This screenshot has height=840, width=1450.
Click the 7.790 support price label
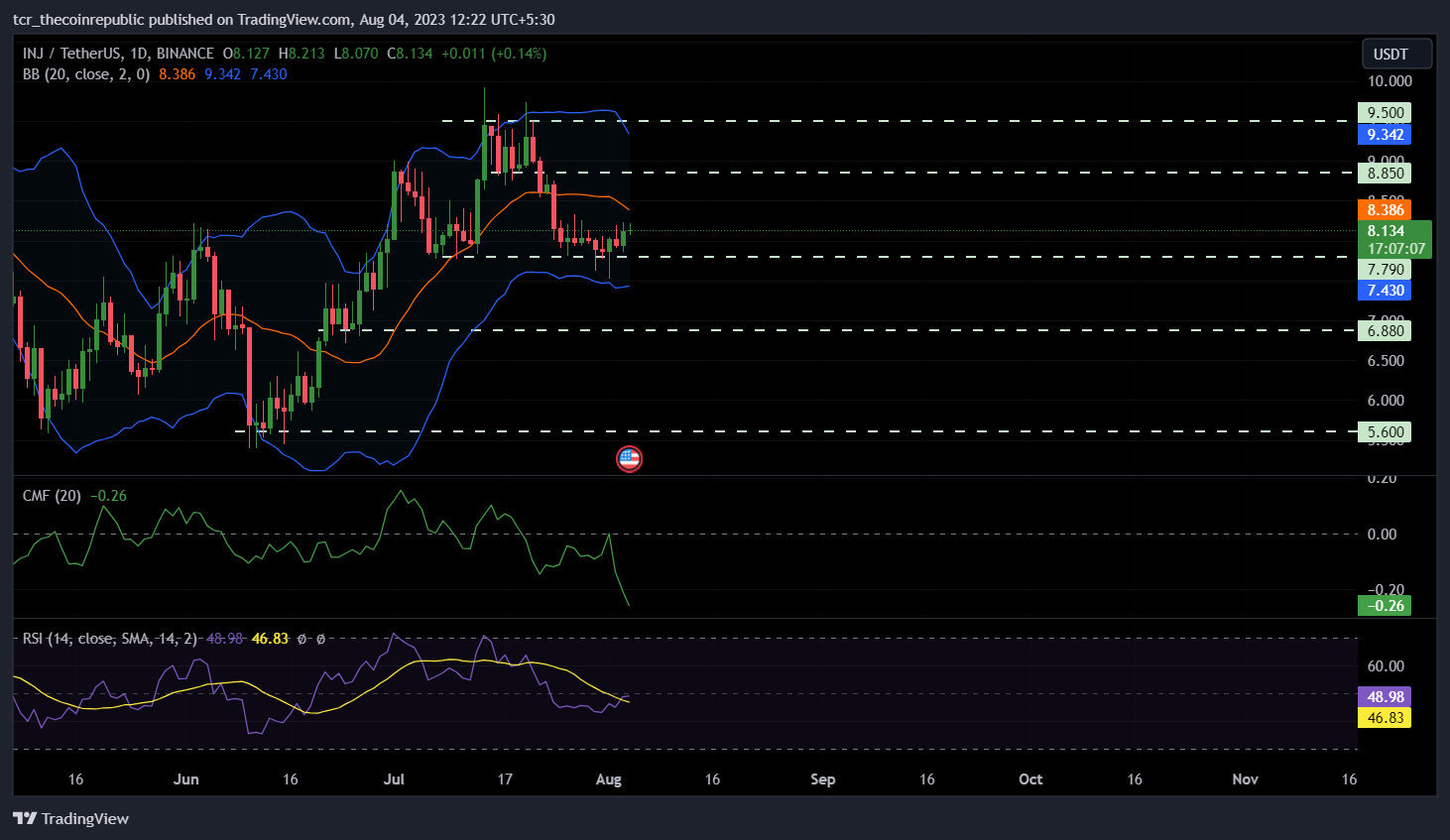tap(1385, 270)
